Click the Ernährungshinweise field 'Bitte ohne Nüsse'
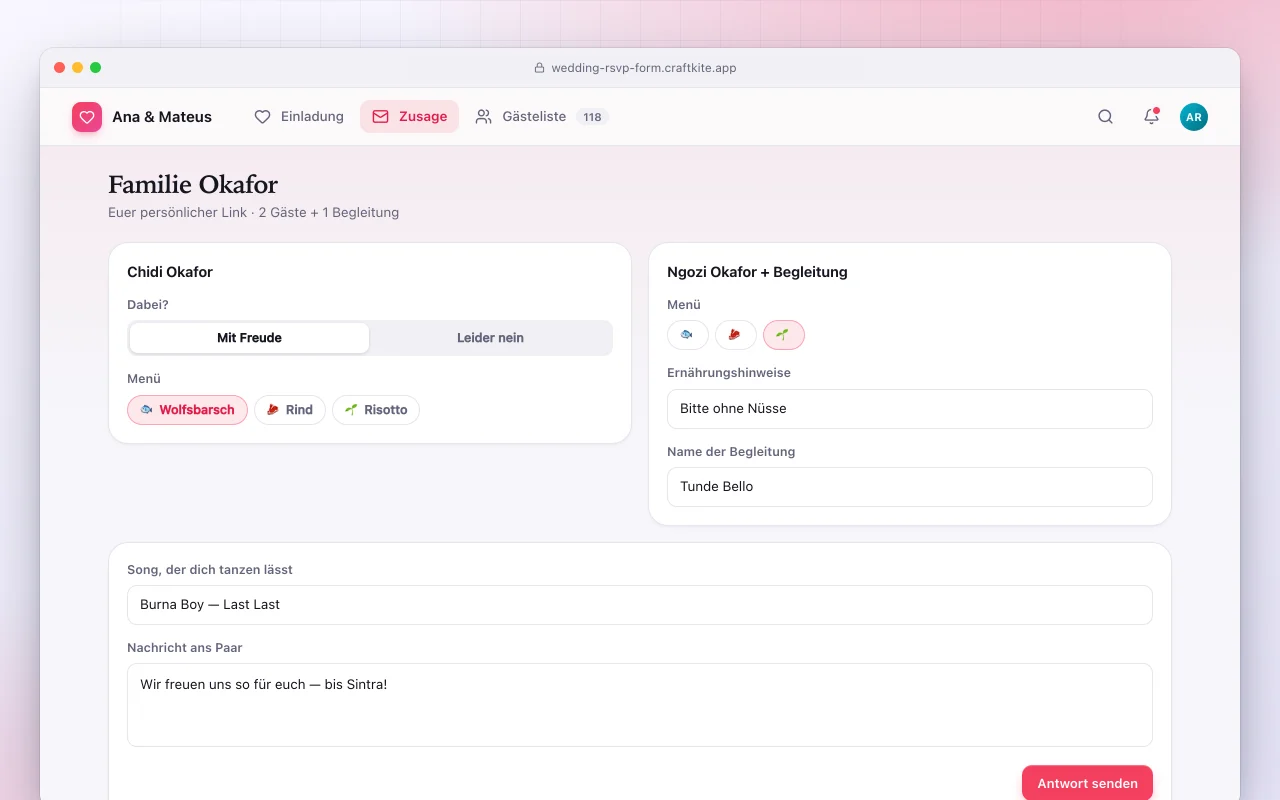This screenshot has height=800, width=1280. coord(910,409)
